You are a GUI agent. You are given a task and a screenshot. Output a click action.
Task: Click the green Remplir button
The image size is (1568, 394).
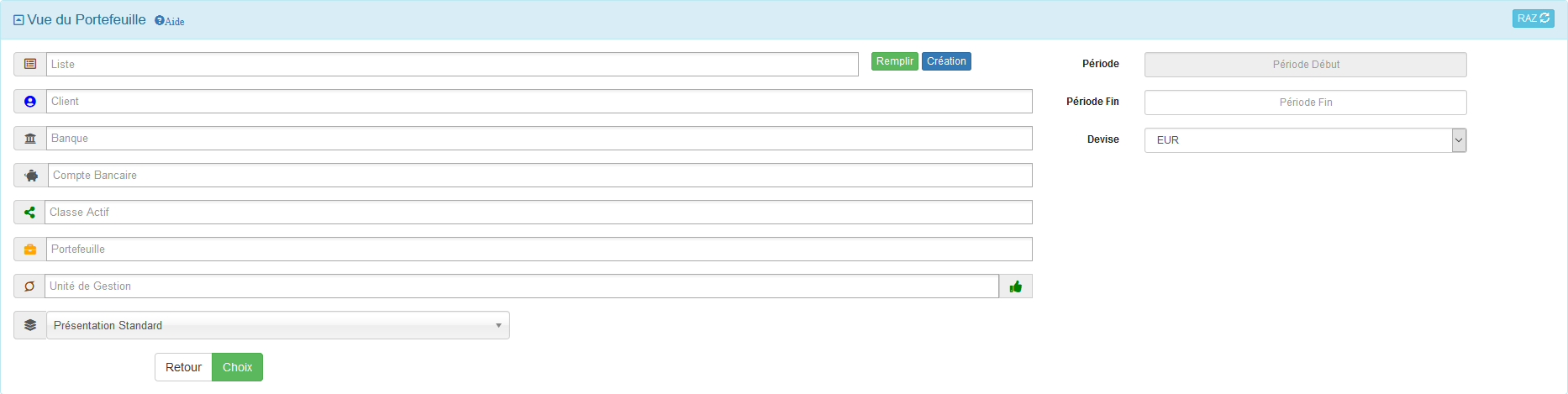pyautogui.click(x=894, y=61)
